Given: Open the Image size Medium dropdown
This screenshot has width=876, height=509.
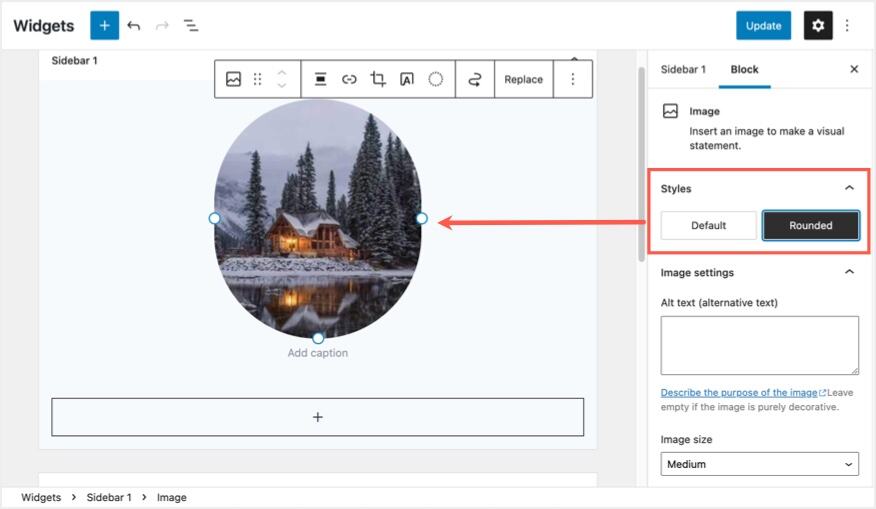Looking at the screenshot, I should click(759, 464).
